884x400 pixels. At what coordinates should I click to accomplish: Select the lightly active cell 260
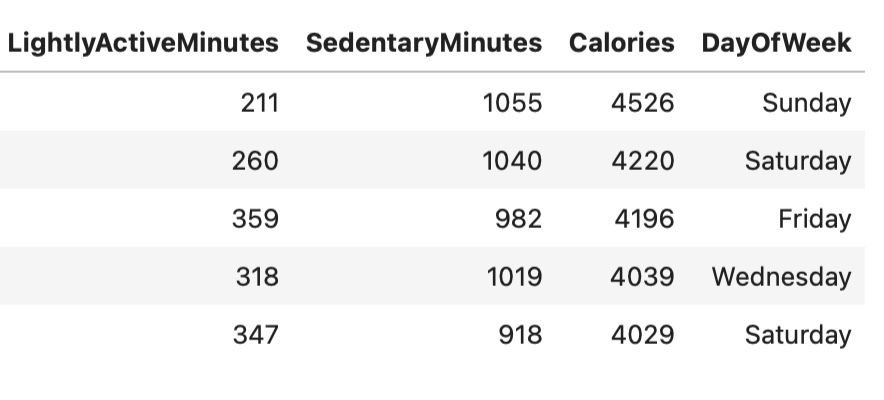coord(255,161)
